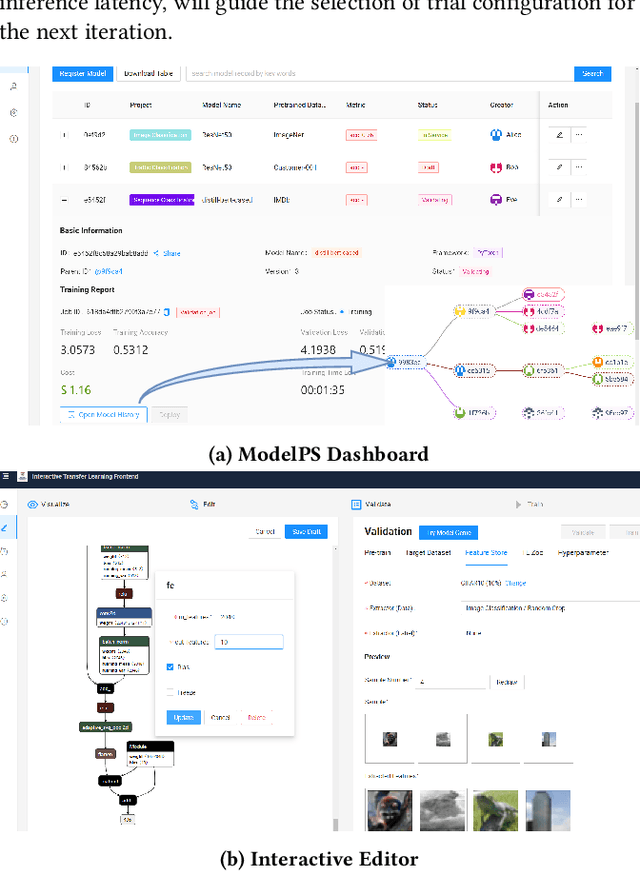Collapse the expanded e5f52f table row
The width and height of the screenshot is (640, 872).
[x=66, y=200]
